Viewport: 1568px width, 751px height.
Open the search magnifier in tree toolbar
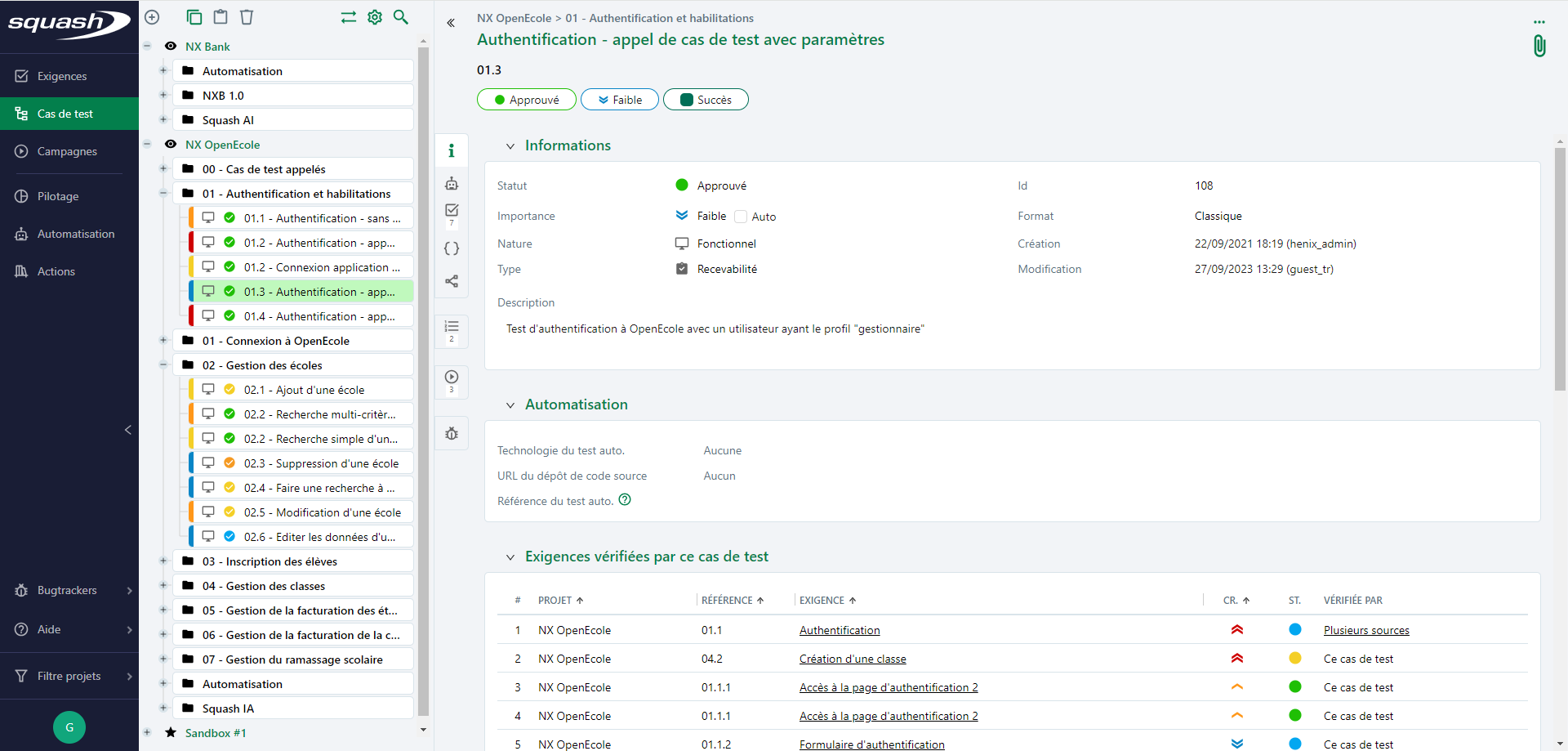[x=401, y=17]
